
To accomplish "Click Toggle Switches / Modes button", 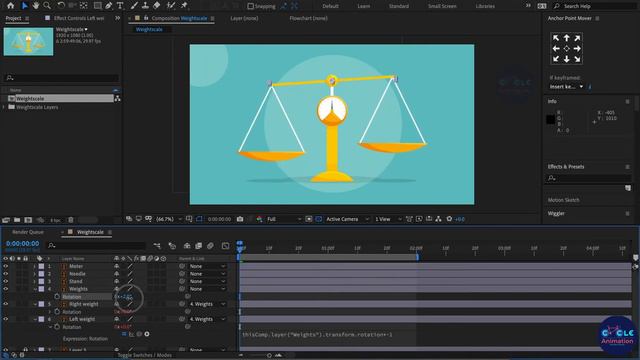I will [144, 355].
